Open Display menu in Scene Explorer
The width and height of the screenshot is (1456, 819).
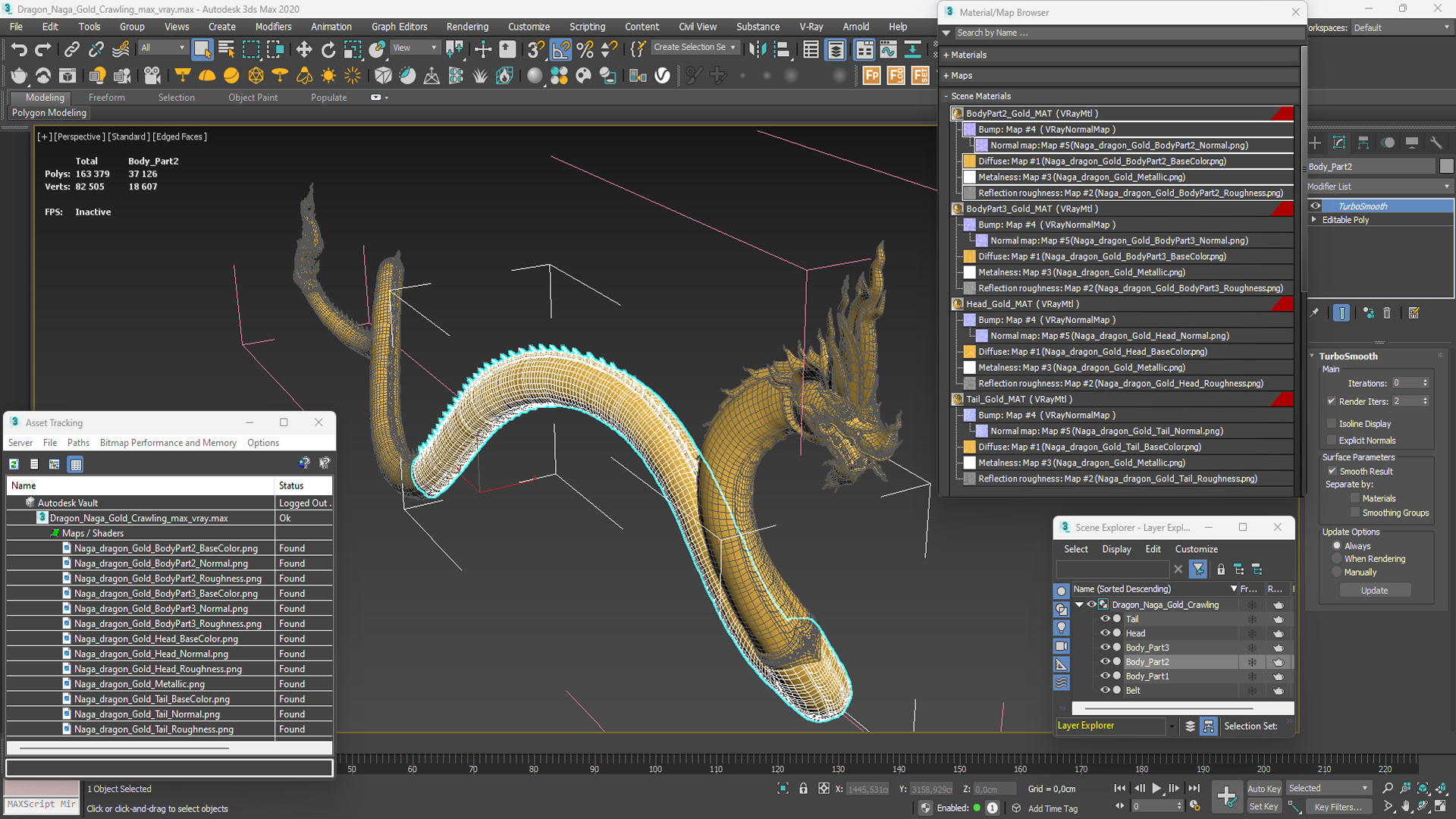click(1116, 549)
